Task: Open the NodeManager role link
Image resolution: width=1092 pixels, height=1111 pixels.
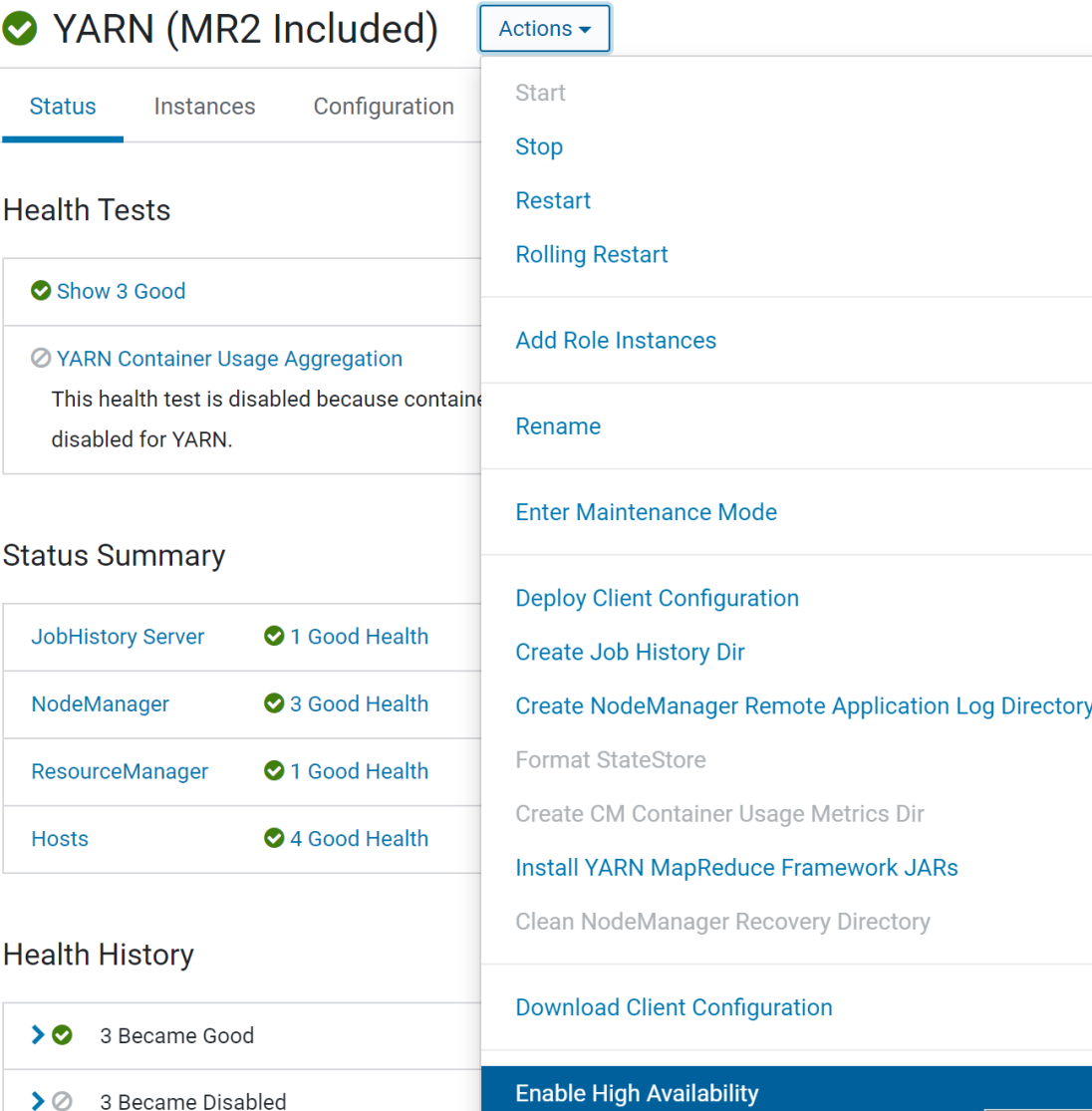Action: coord(100,703)
